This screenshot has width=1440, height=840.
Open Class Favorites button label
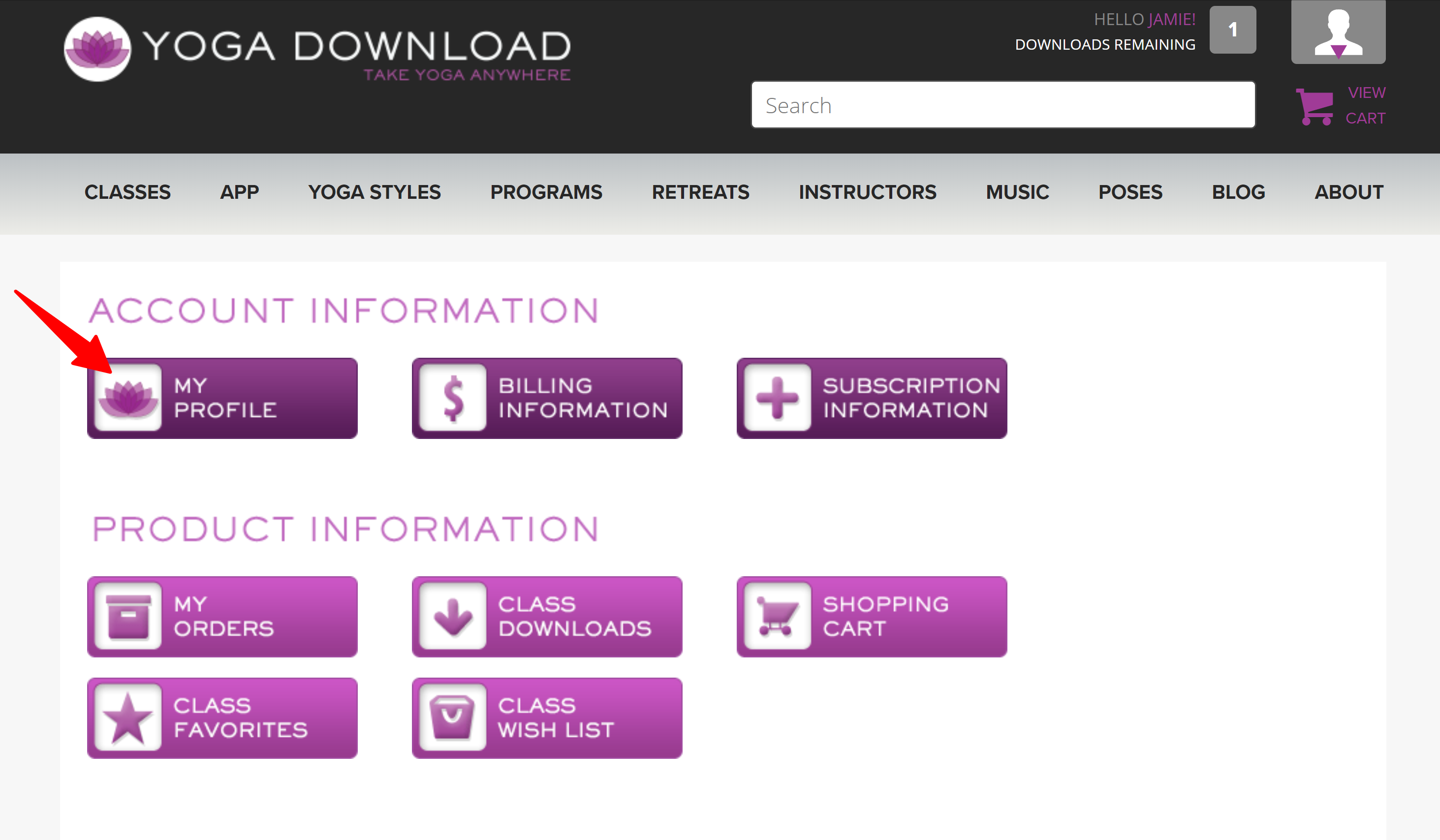[241, 717]
